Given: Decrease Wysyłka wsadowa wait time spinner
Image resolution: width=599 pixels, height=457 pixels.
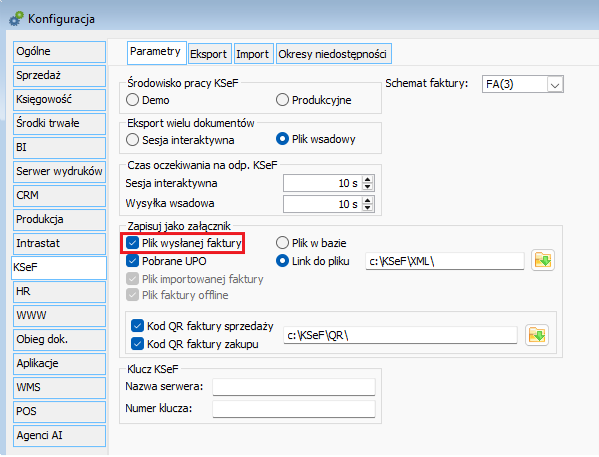Looking at the screenshot, I should (367, 207).
